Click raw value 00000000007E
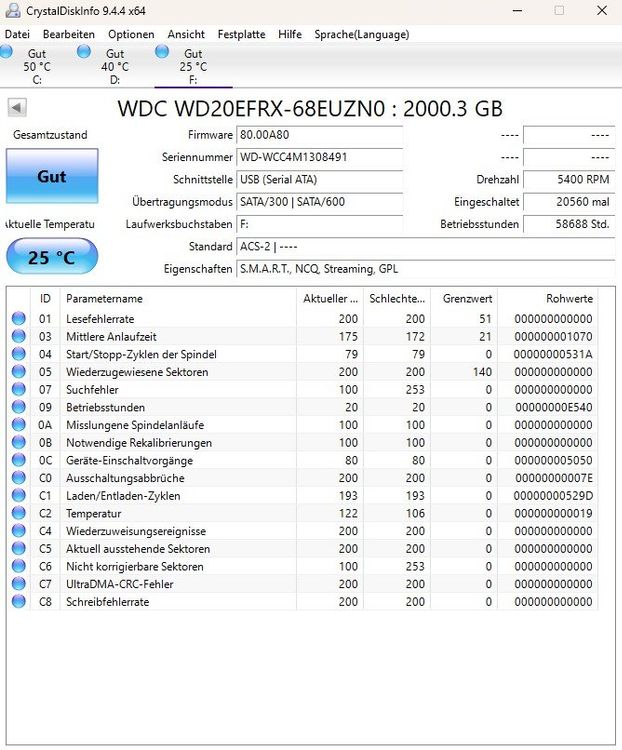Viewport: 622px width, 750px height. coord(554,478)
